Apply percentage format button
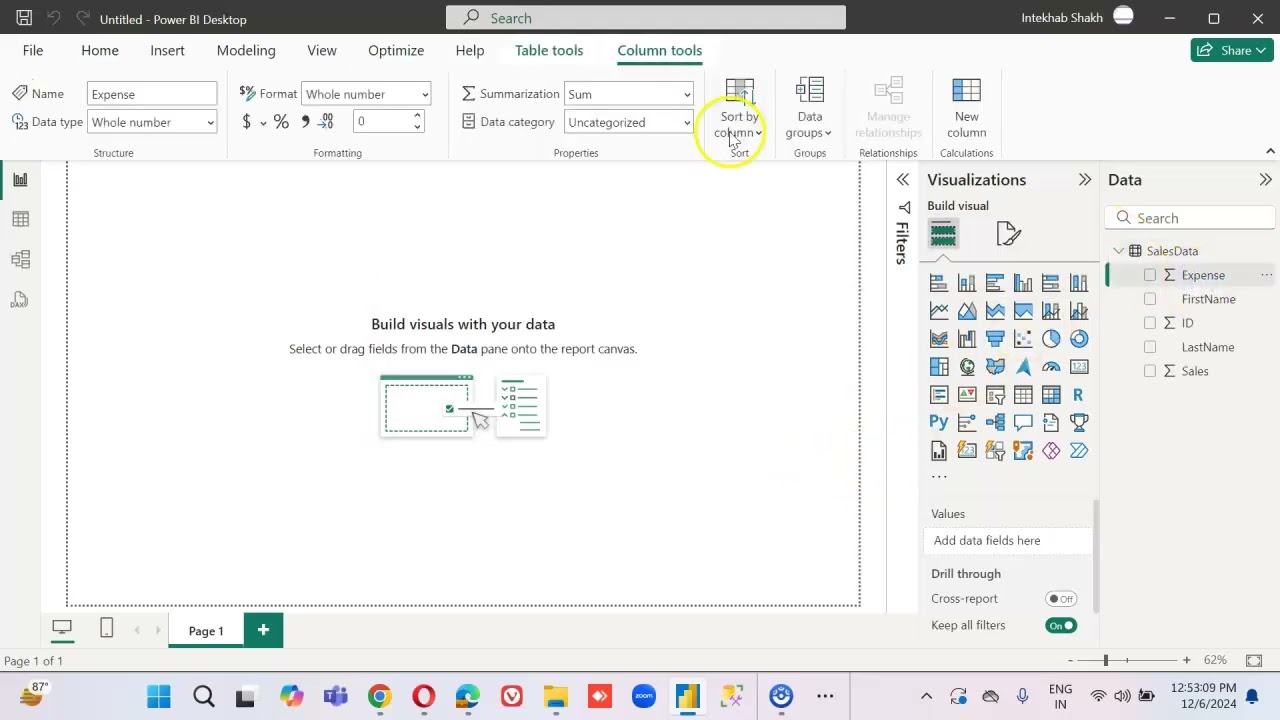The image size is (1280, 720). point(281,122)
